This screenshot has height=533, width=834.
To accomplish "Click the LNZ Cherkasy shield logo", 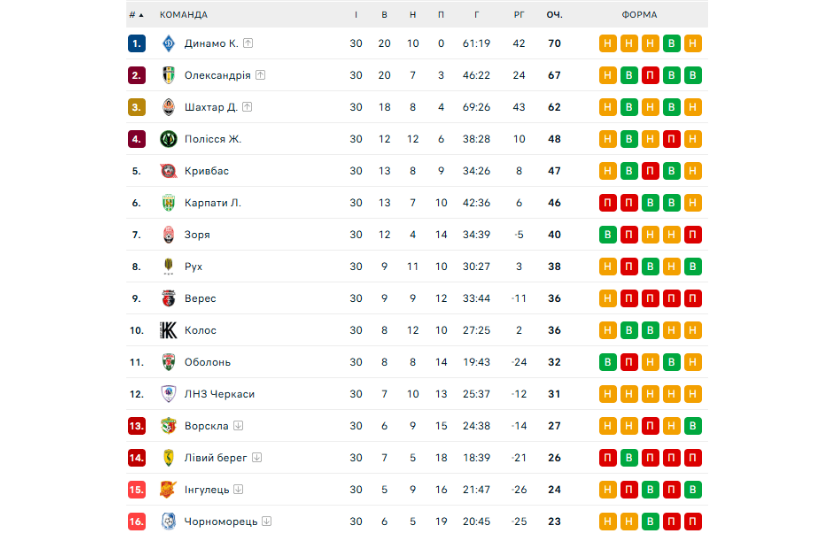I will pos(168,394).
